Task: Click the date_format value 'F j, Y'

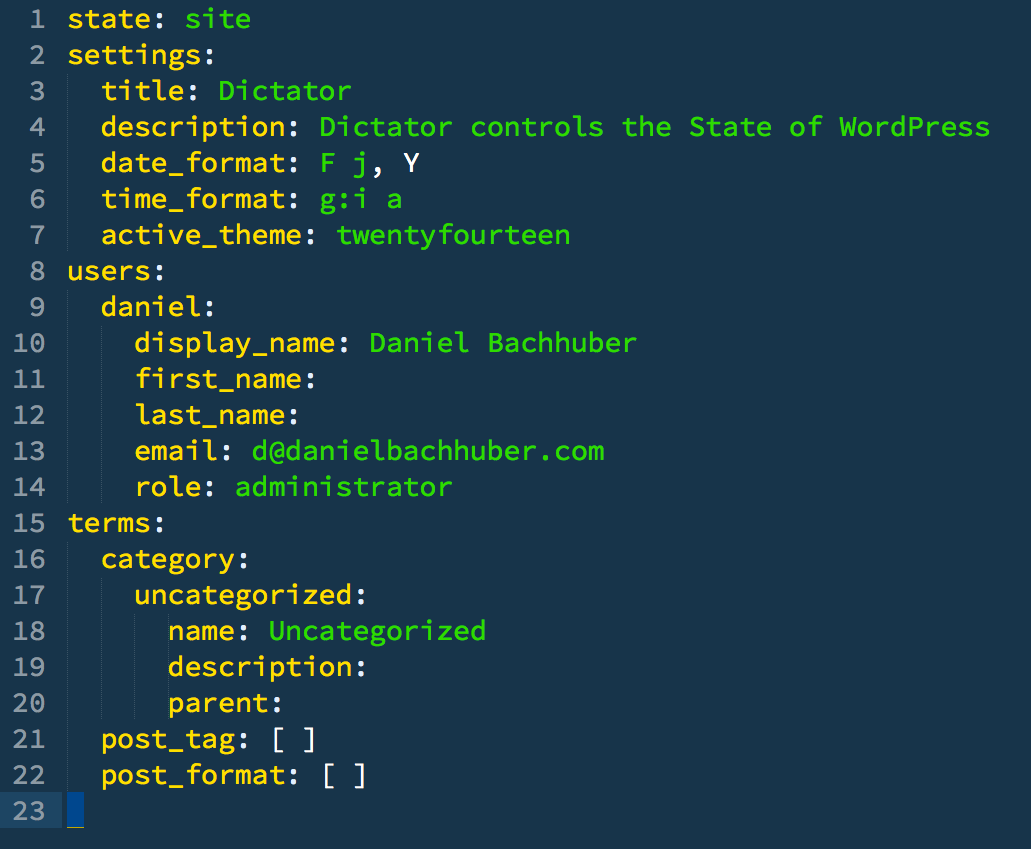Action: pos(369,164)
